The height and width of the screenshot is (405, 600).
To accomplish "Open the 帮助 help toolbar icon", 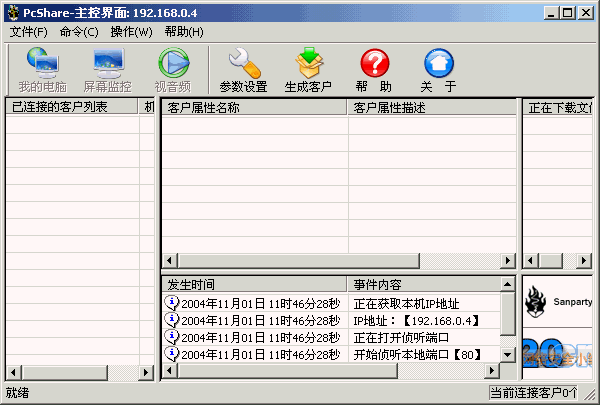I will tap(373, 70).
